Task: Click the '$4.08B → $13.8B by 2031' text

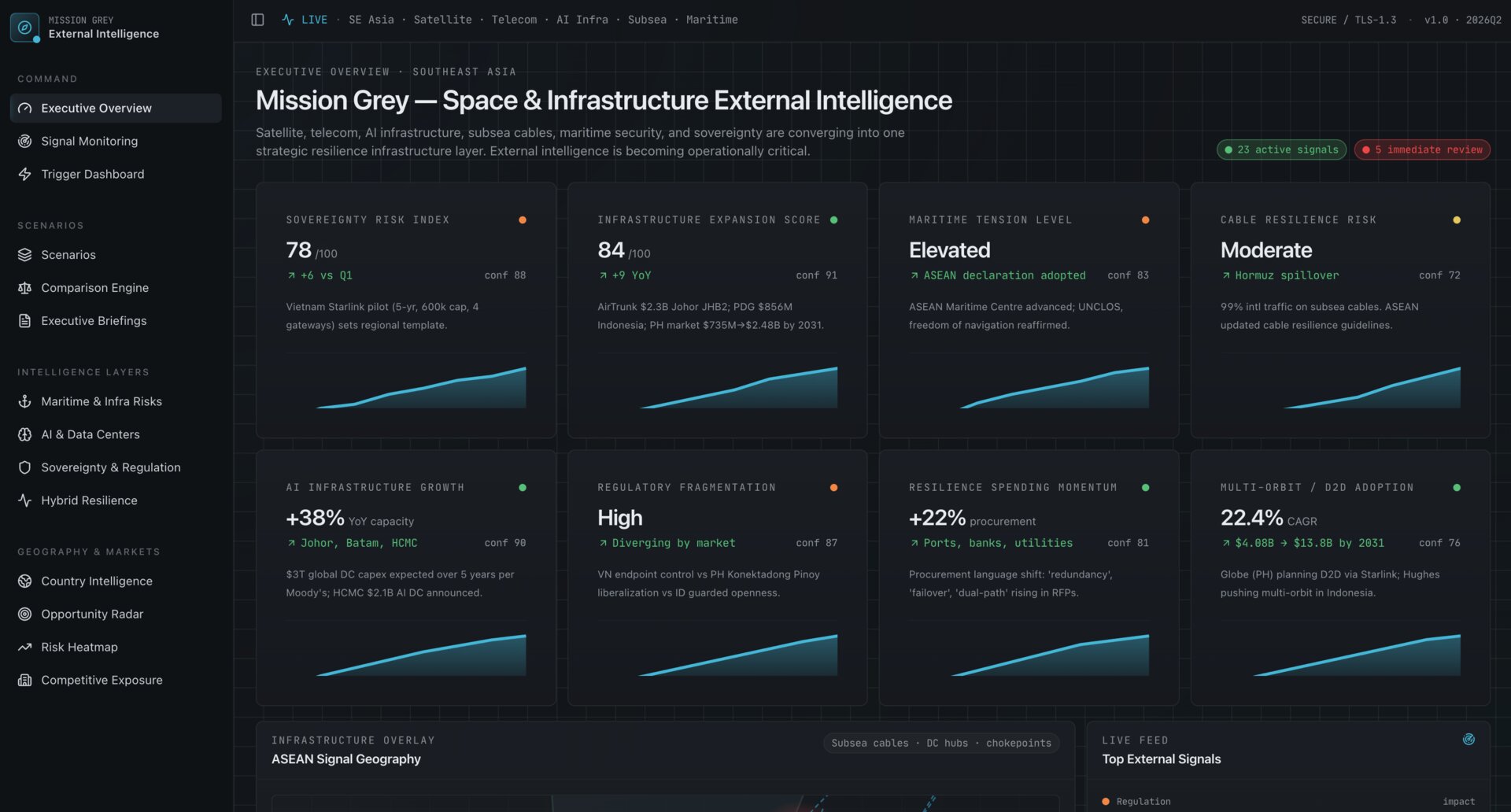Action: click(x=1310, y=544)
